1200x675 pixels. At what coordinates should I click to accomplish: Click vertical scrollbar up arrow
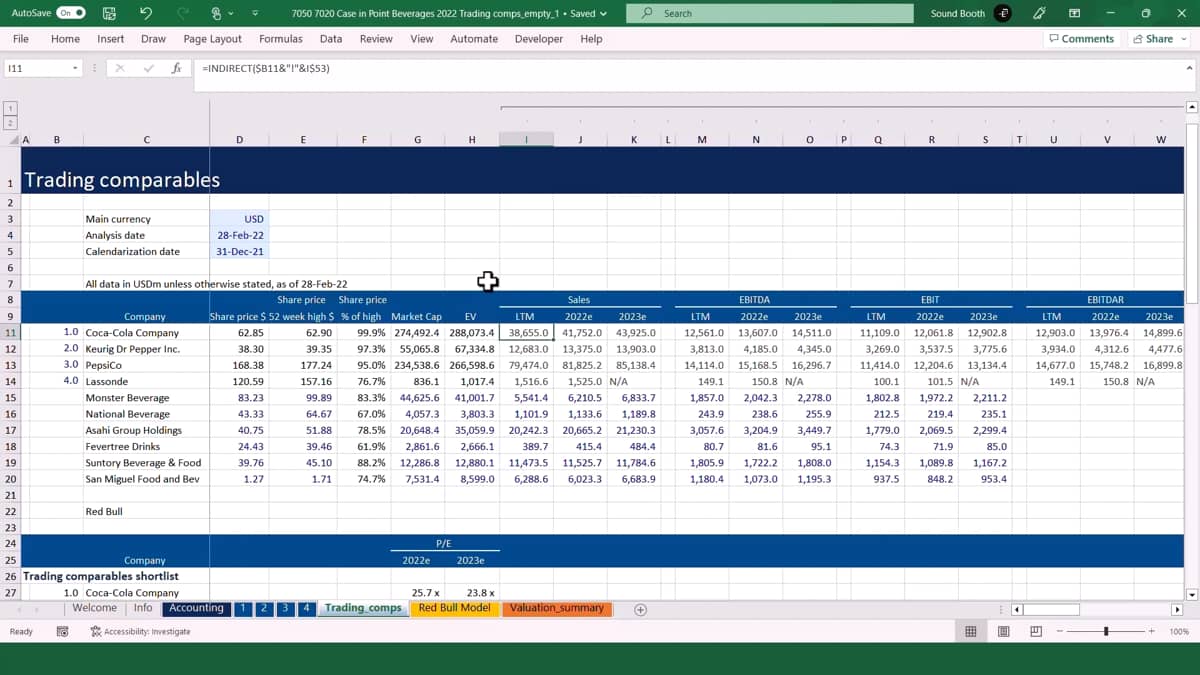[x=1191, y=107]
